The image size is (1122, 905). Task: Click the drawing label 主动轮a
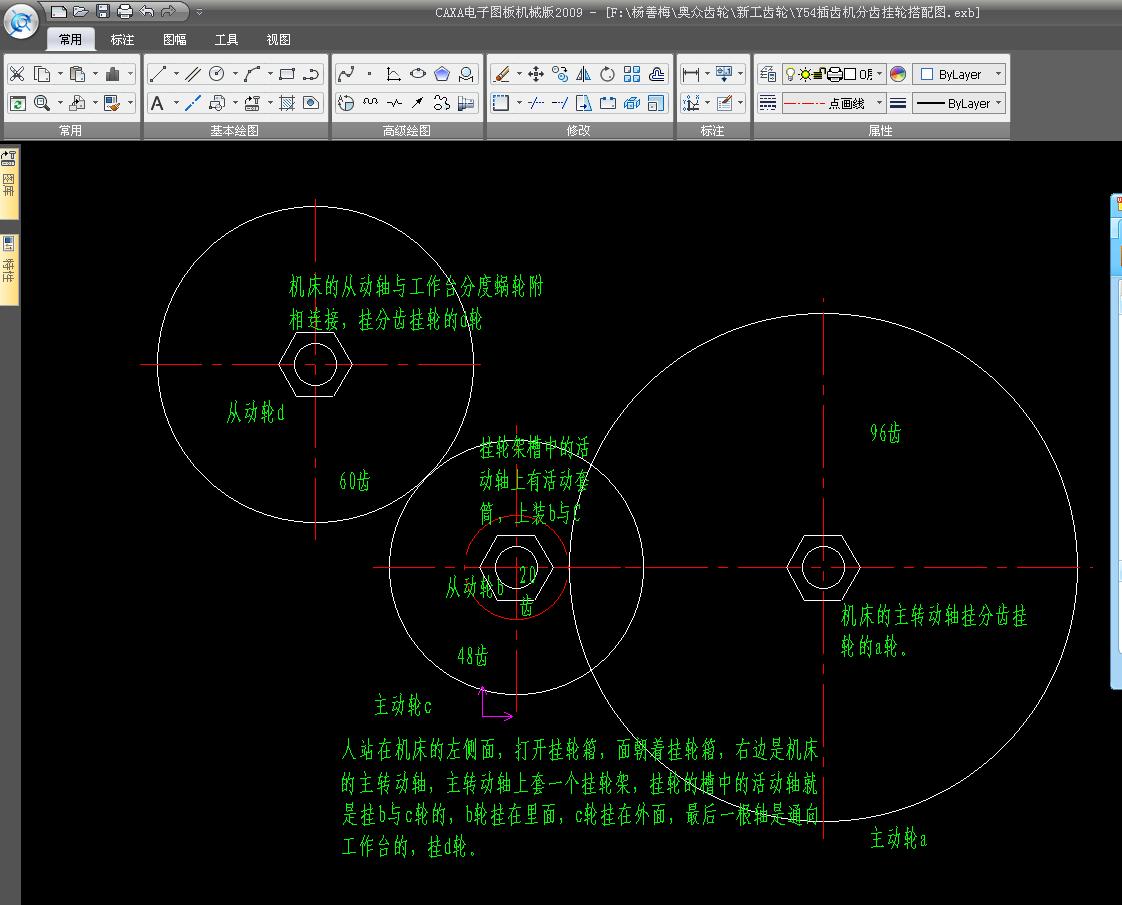point(899,838)
